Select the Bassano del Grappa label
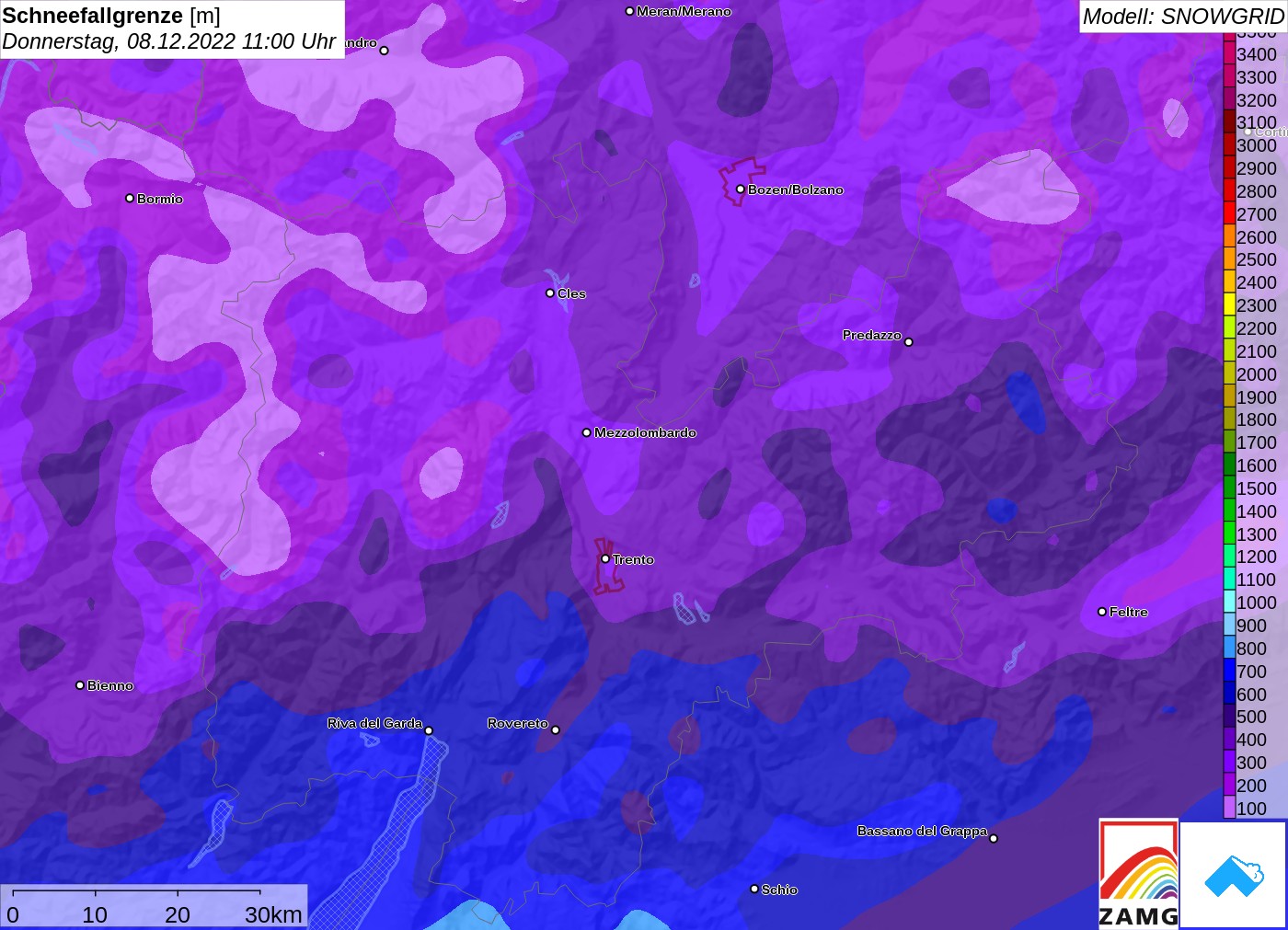Screen dimensions: 1288x930 922,831
